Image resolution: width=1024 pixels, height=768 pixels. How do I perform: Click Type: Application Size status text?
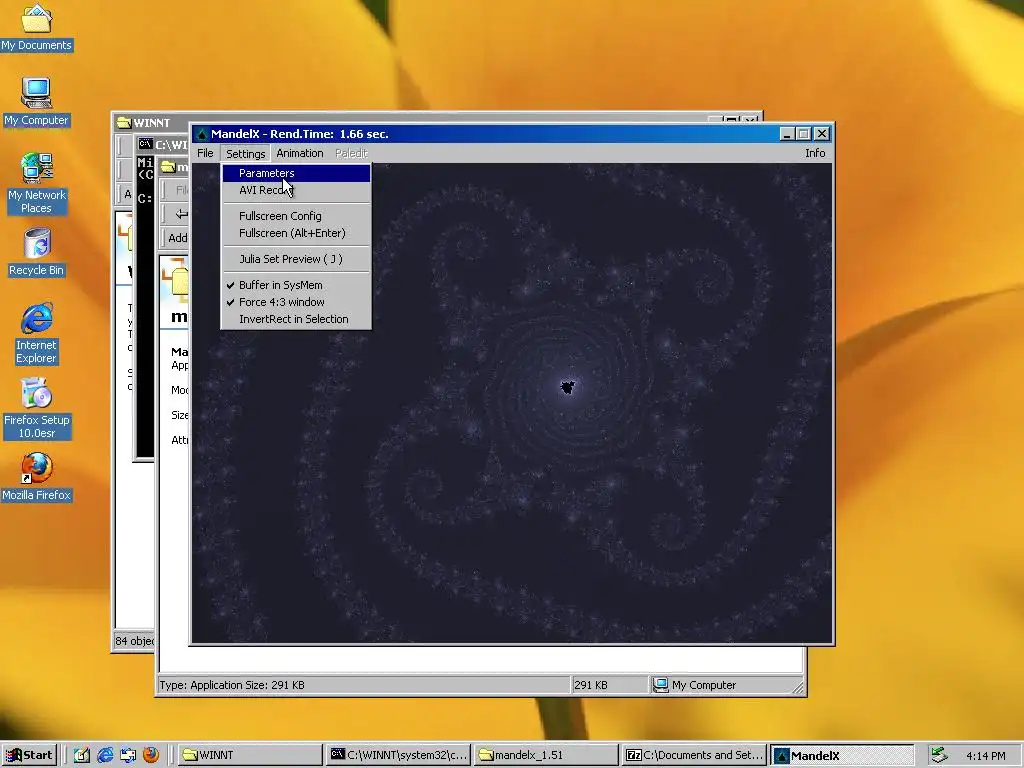(232, 685)
